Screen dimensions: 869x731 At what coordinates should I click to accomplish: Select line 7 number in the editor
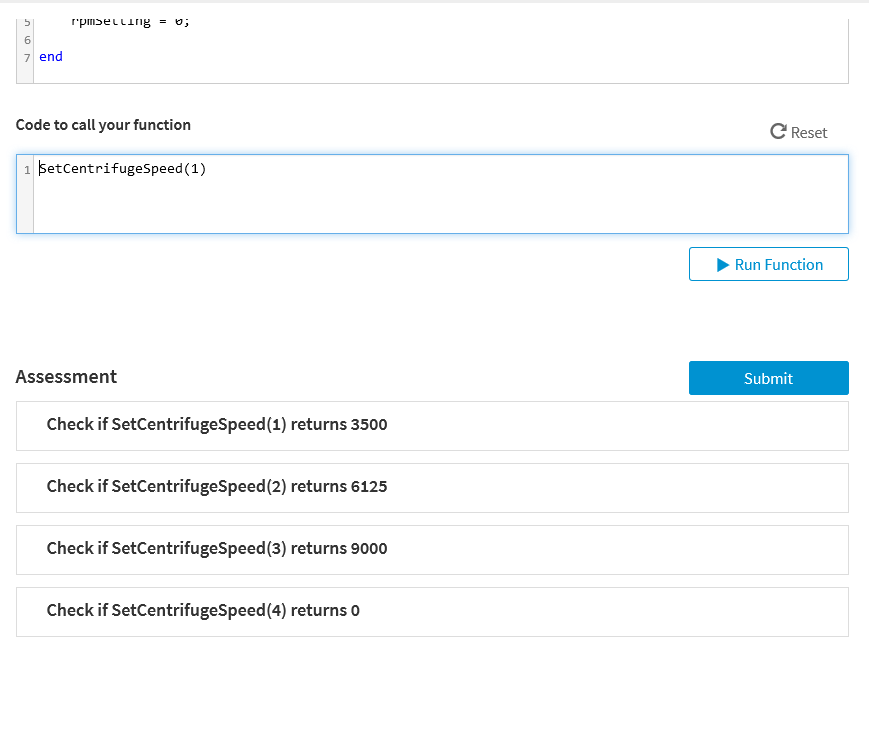[x=26, y=56]
